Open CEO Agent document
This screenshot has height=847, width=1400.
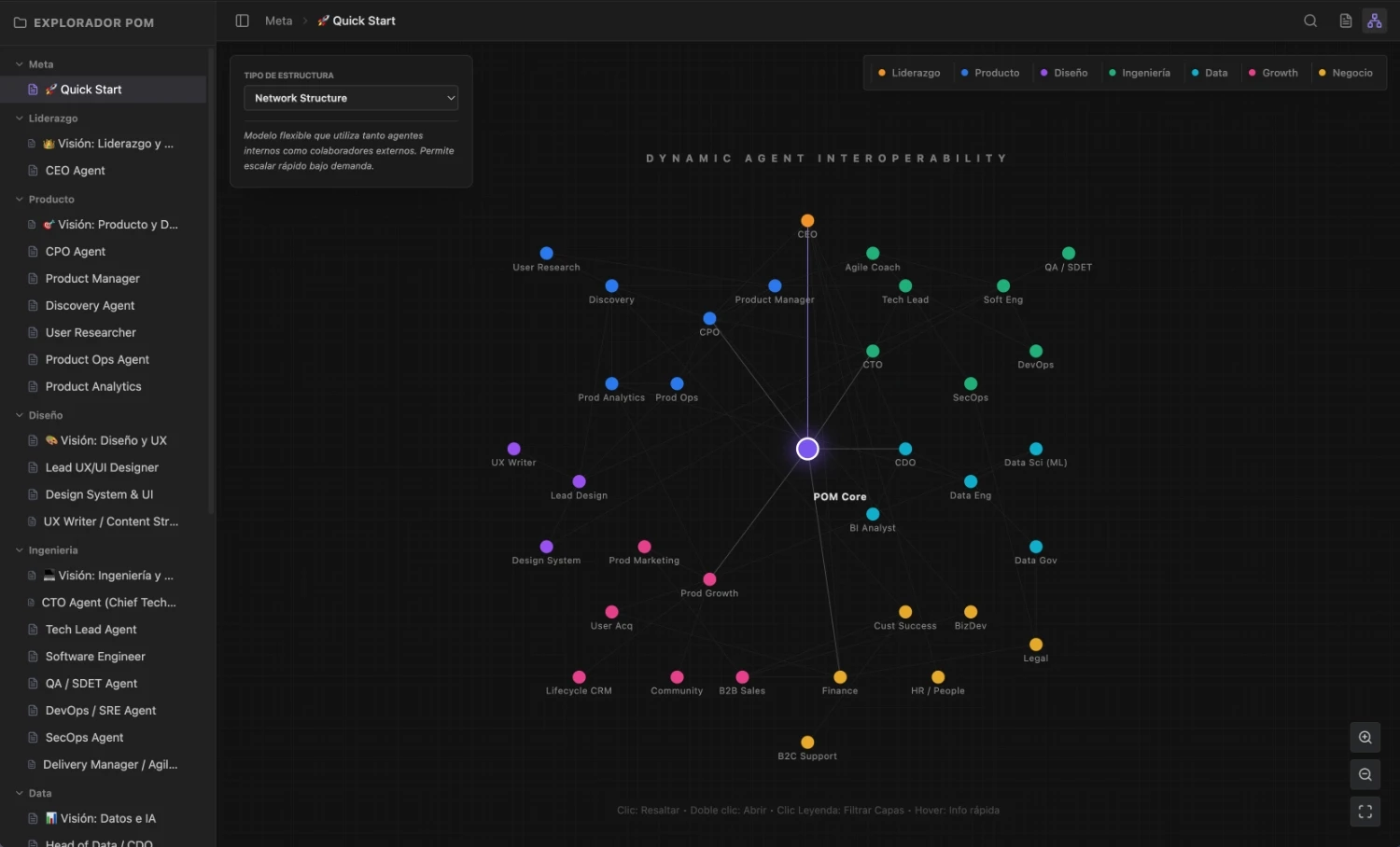point(103,171)
